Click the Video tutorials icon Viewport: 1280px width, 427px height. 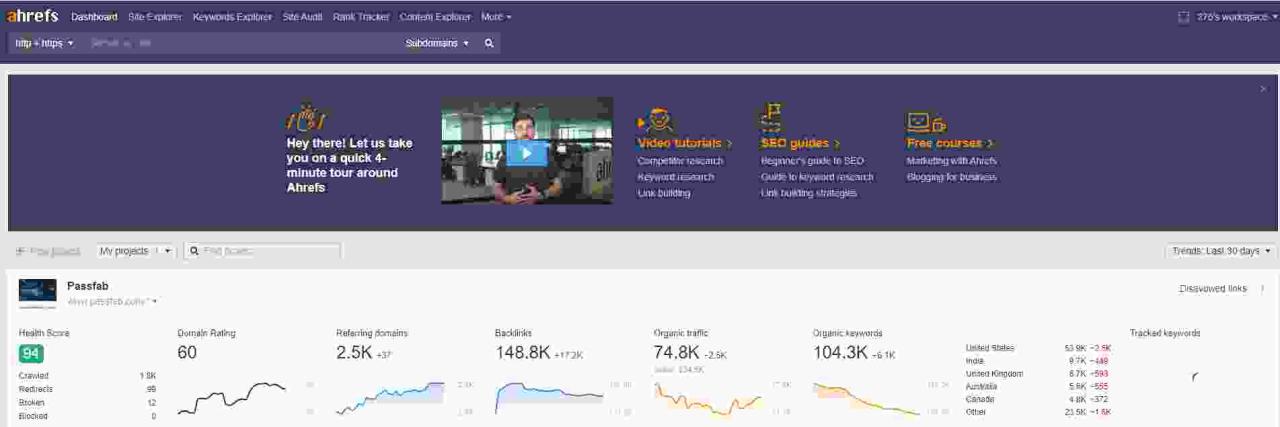click(x=656, y=120)
